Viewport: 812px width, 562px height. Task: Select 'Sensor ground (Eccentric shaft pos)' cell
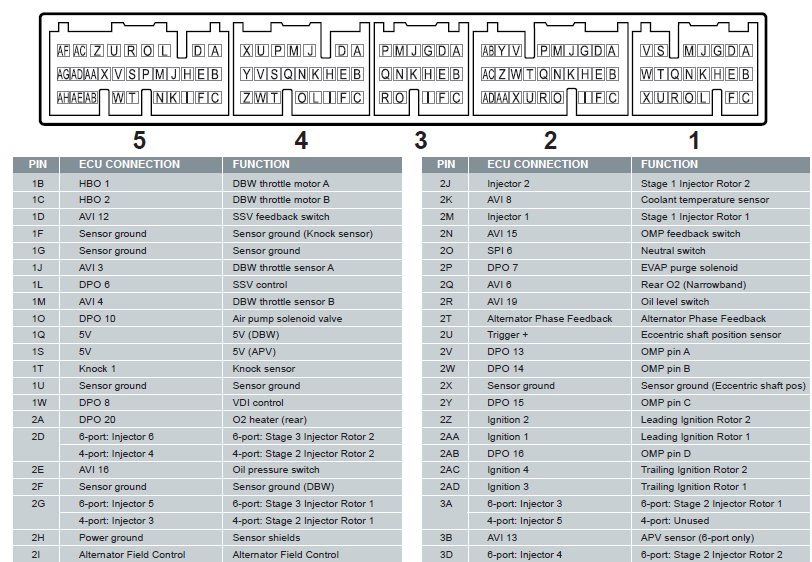721,386
